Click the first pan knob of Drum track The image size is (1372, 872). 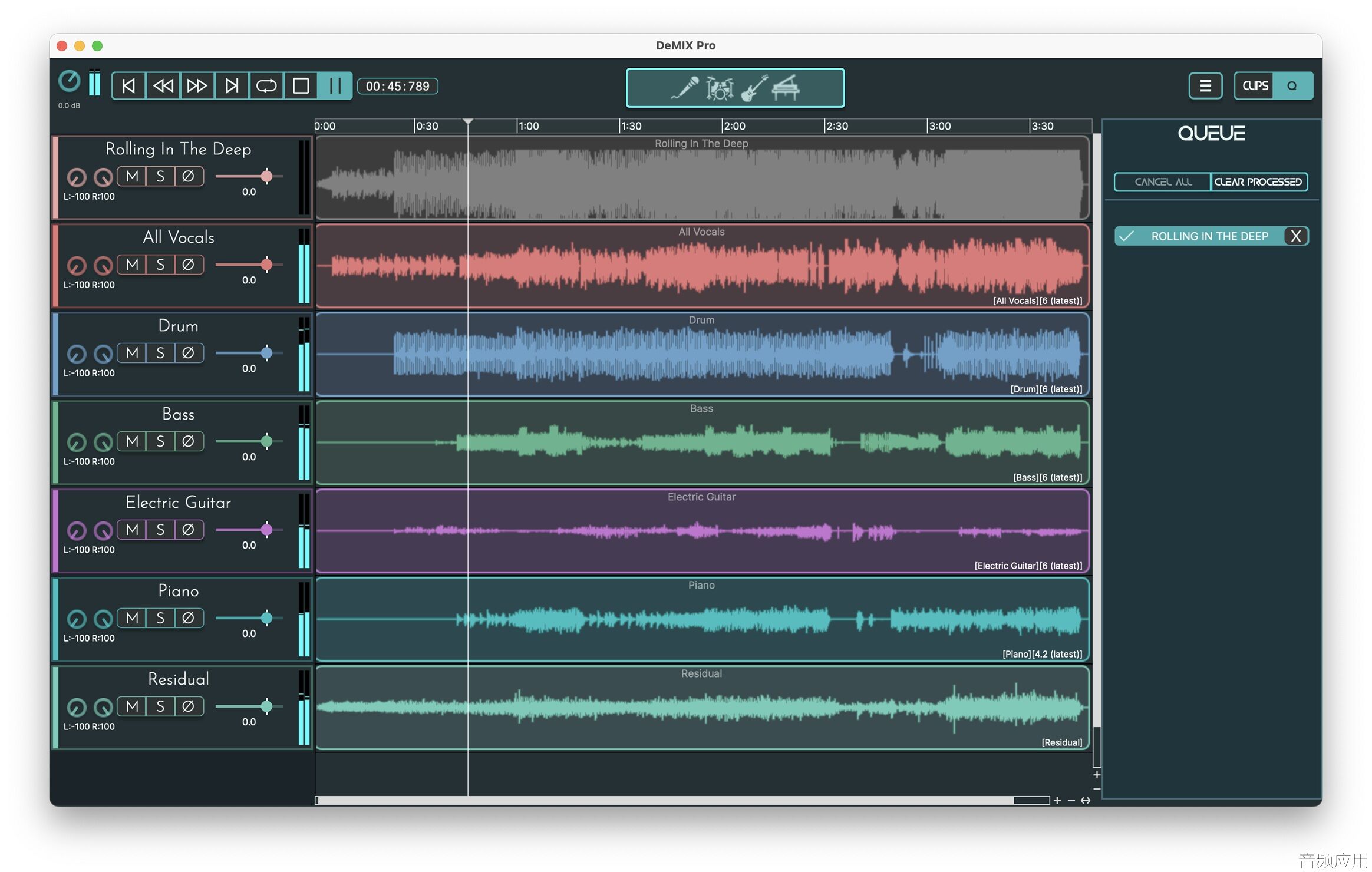point(77,354)
